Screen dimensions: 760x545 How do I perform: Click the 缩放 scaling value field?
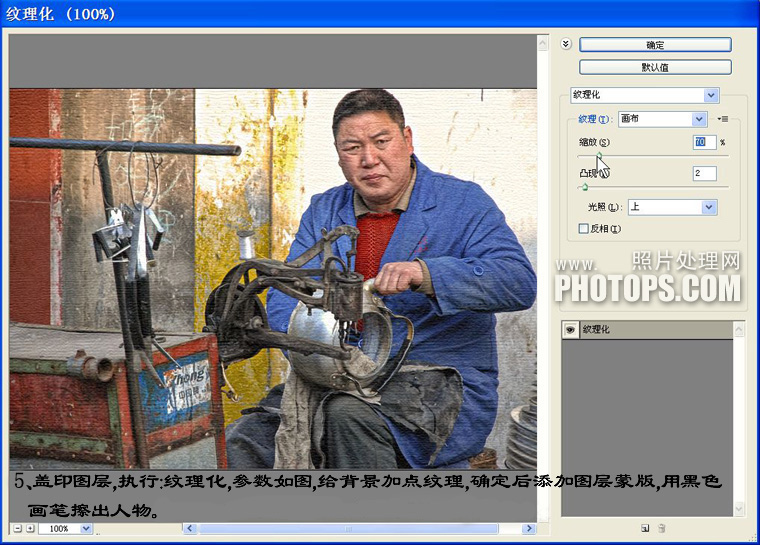point(705,142)
